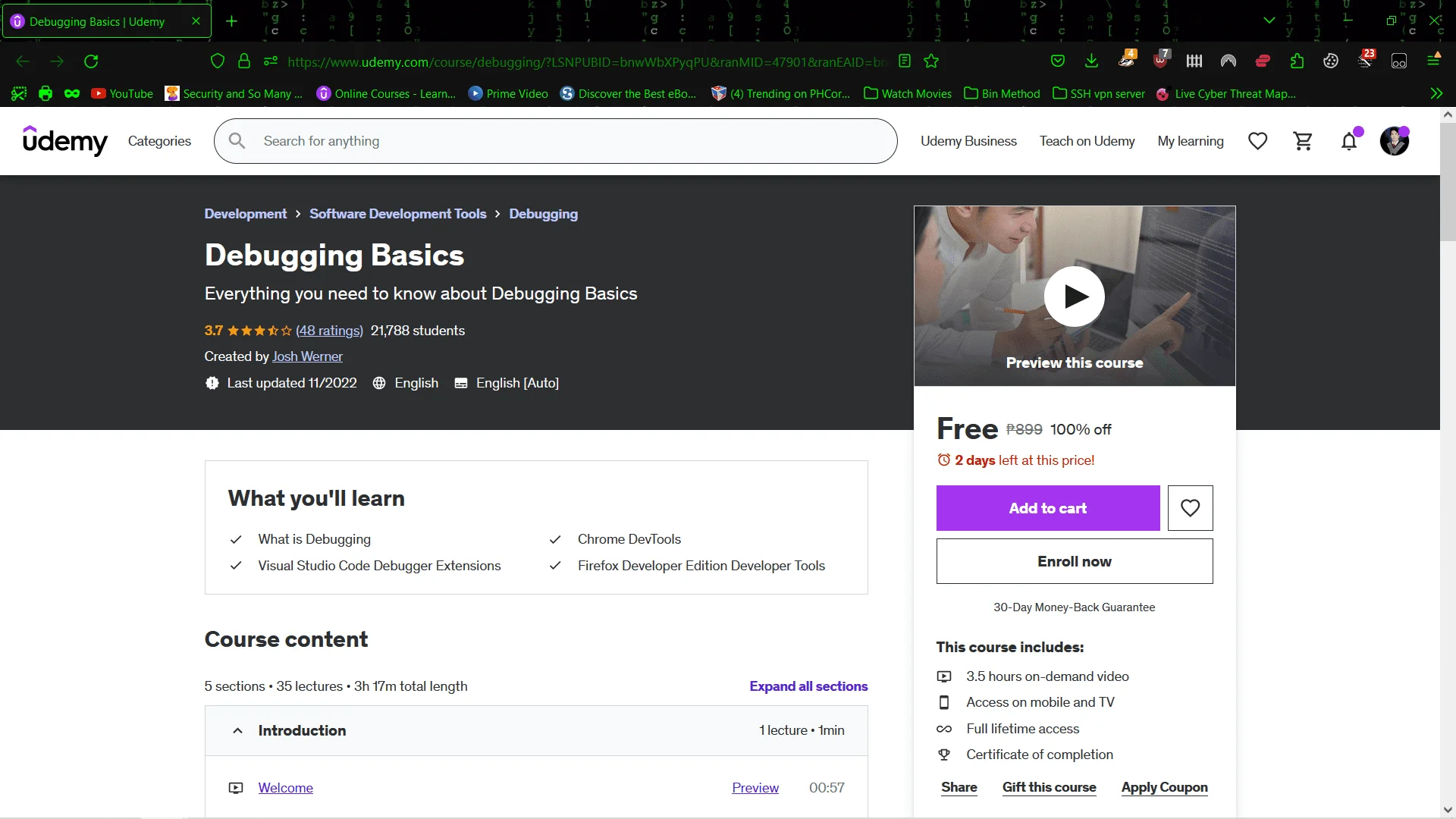Click Apply Coupon
The width and height of the screenshot is (1456, 819).
click(x=1165, y=787)
